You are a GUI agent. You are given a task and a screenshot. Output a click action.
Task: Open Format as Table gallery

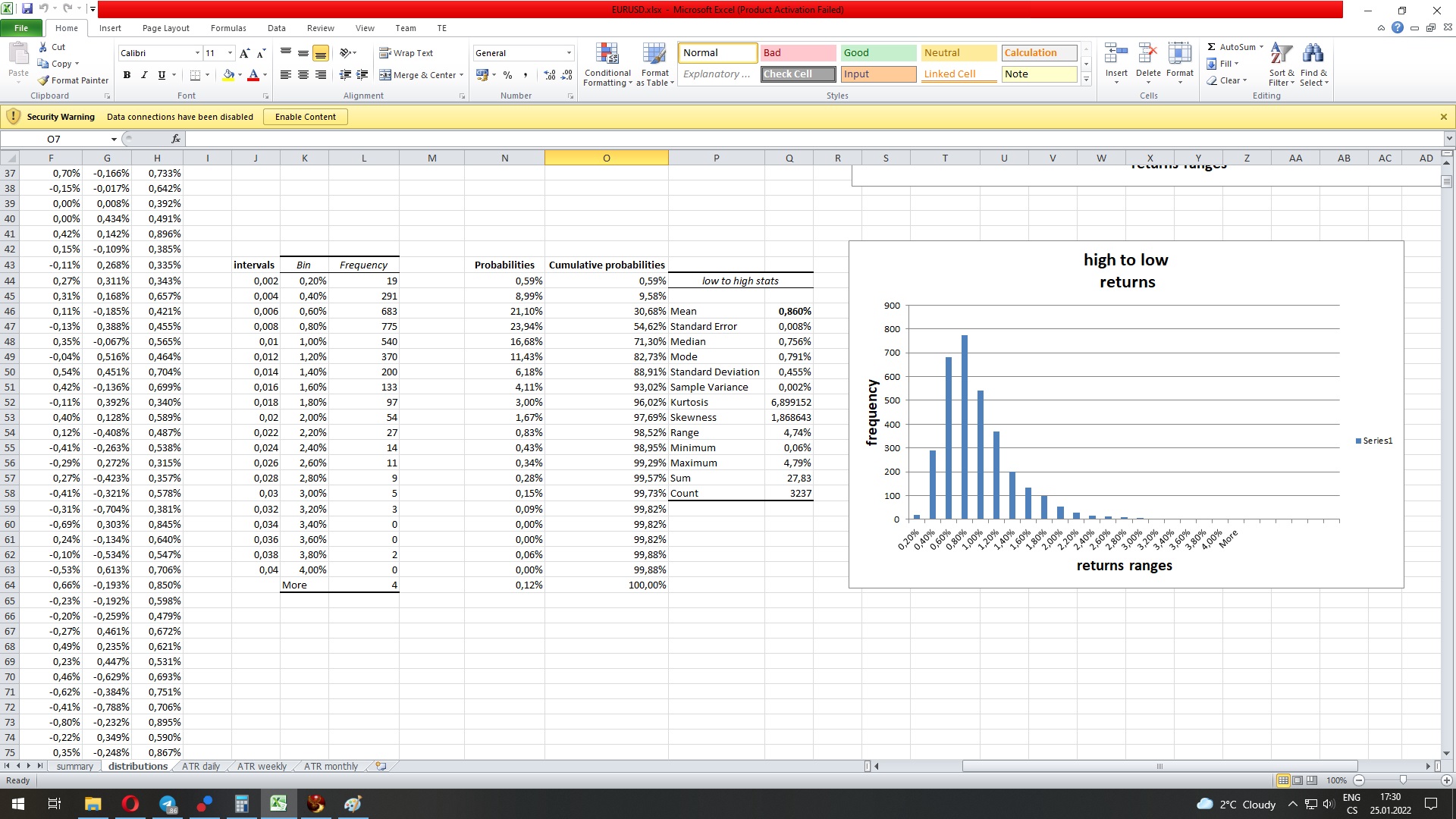[x=654, y=55]
